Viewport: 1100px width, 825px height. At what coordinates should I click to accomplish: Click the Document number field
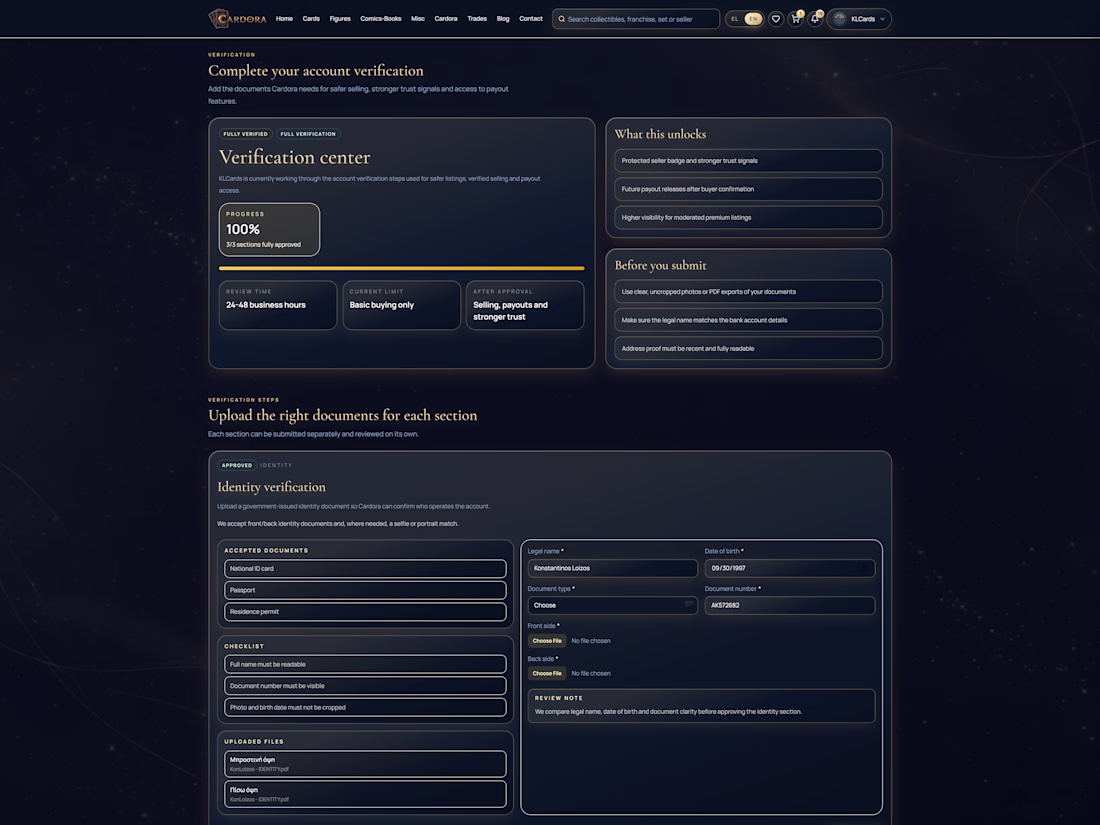click(x=789, y=605)
